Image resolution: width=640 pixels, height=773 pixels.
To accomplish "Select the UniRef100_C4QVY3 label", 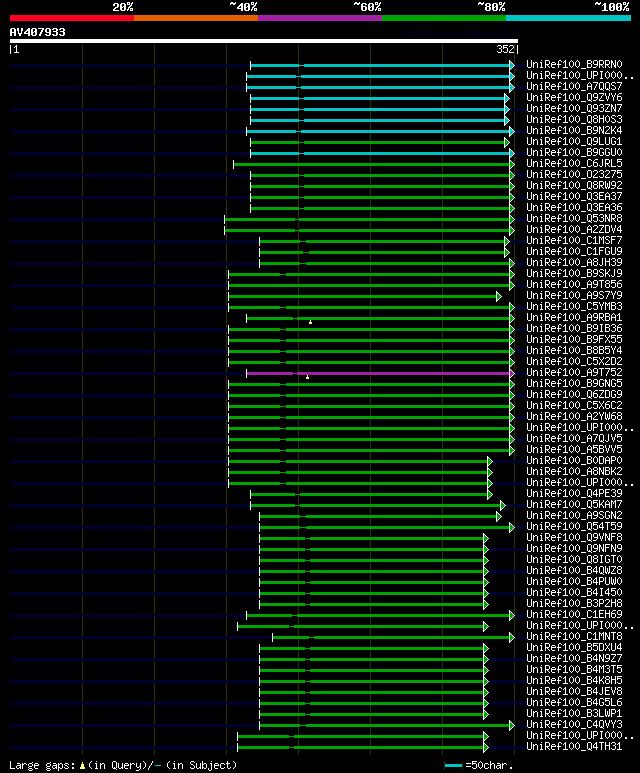I will tap(574, 724).
